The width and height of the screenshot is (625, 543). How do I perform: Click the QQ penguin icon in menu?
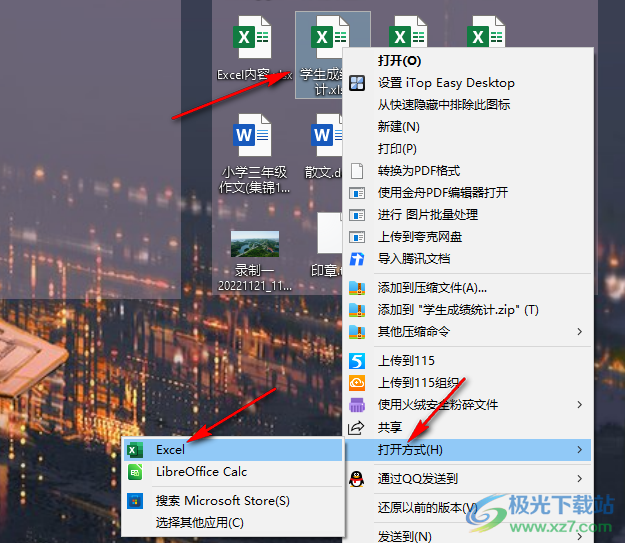[x=356, y=478]
